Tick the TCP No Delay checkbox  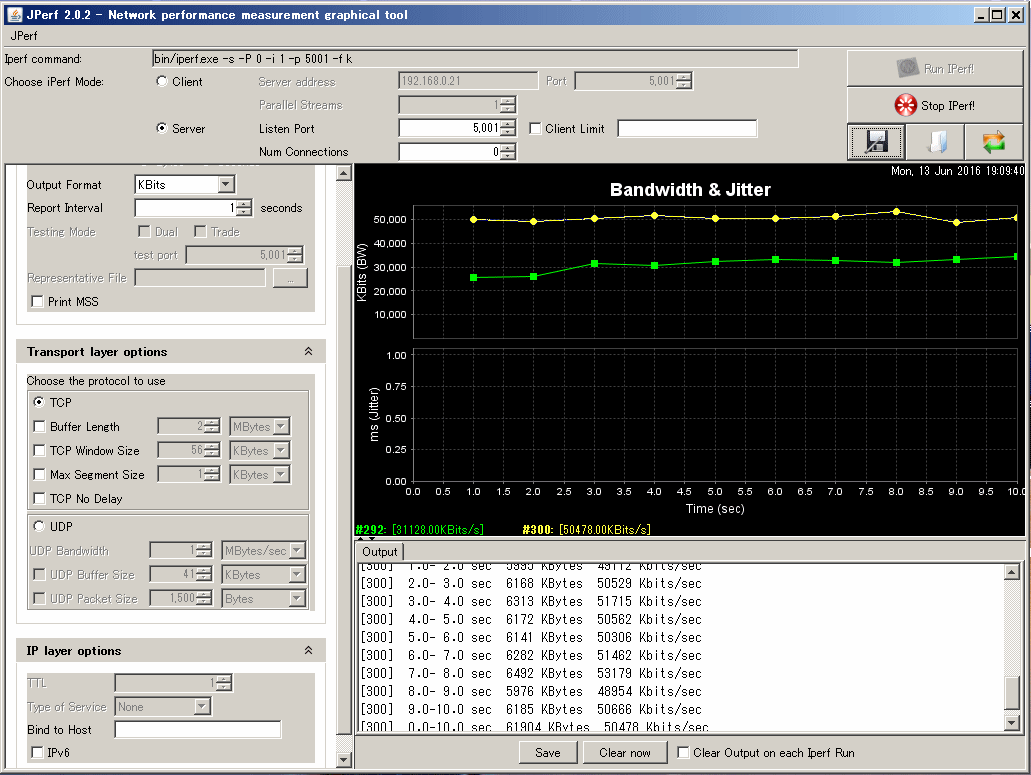40,498
